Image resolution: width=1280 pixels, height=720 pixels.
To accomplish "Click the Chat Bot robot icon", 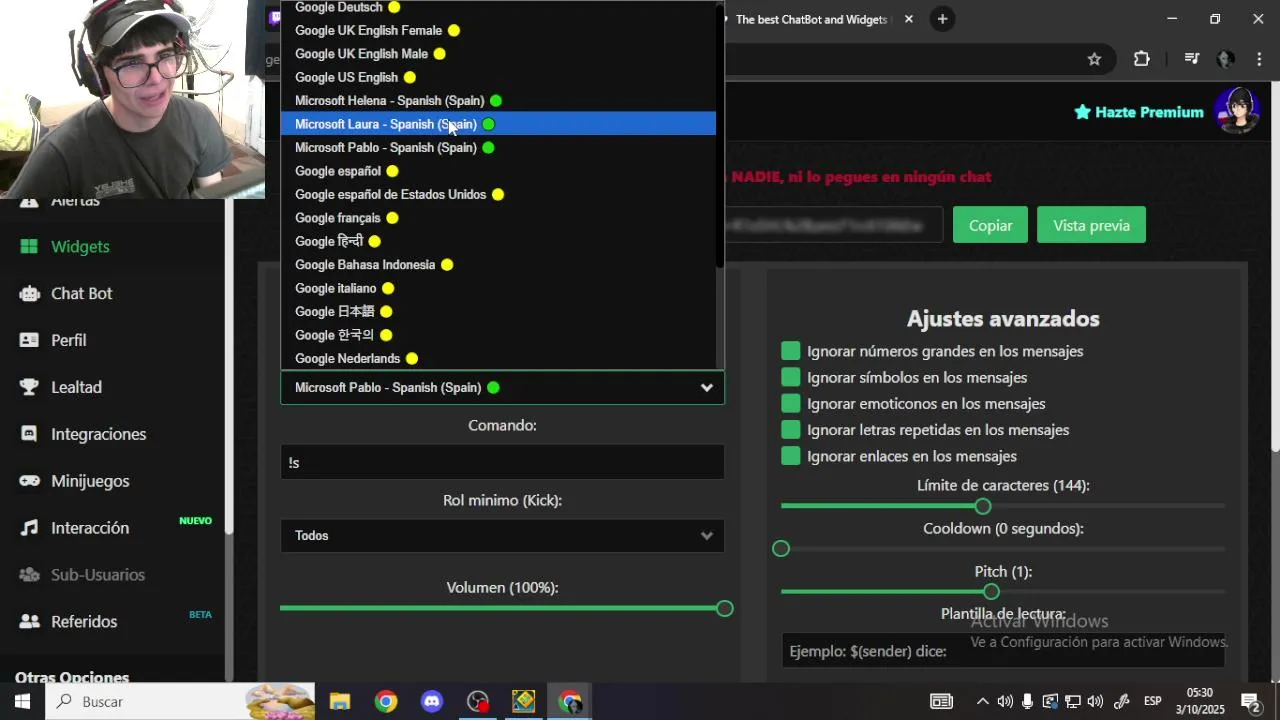I will pos(30,293).
